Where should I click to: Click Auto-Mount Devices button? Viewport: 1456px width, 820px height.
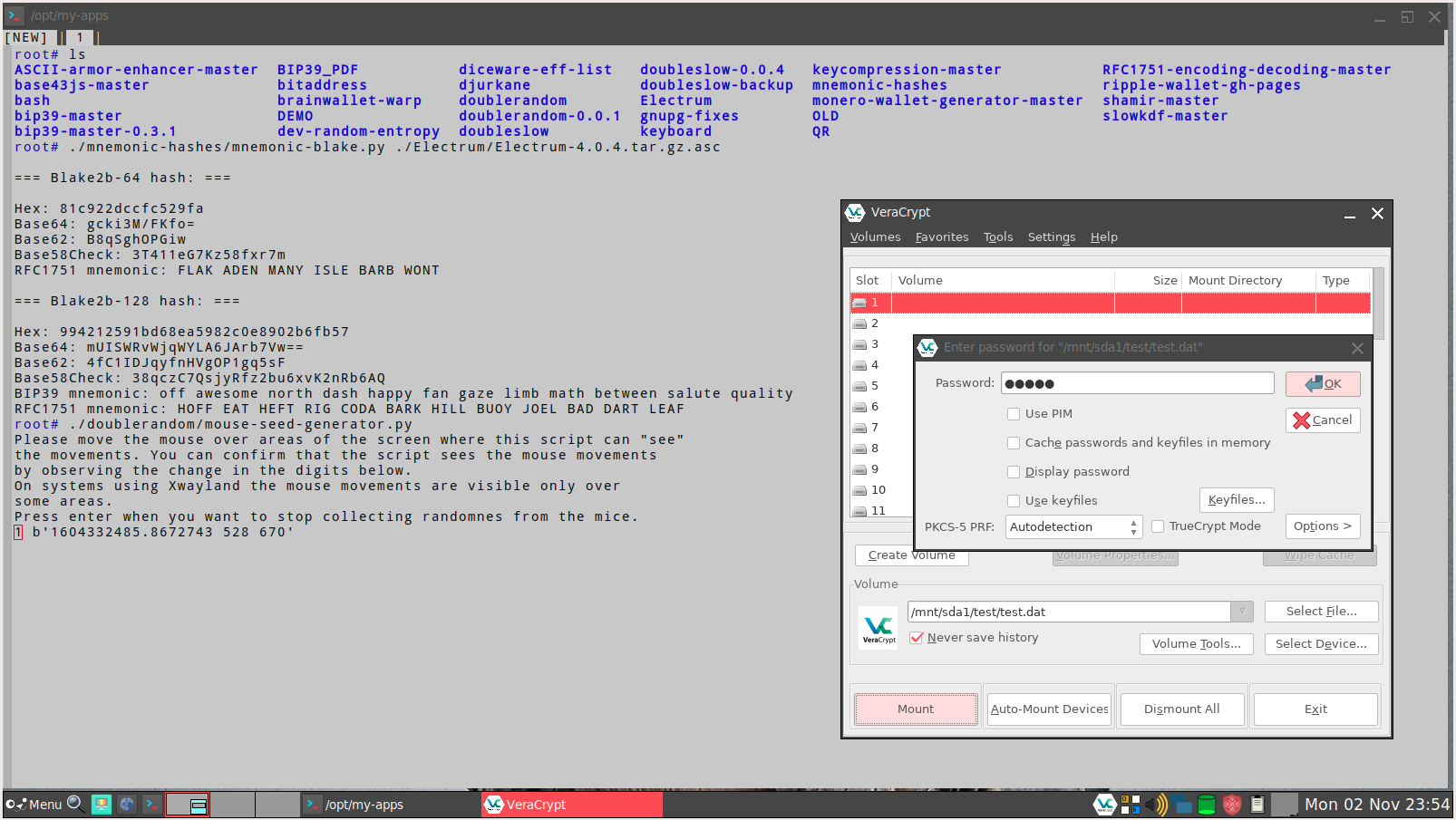(1049, 709)
